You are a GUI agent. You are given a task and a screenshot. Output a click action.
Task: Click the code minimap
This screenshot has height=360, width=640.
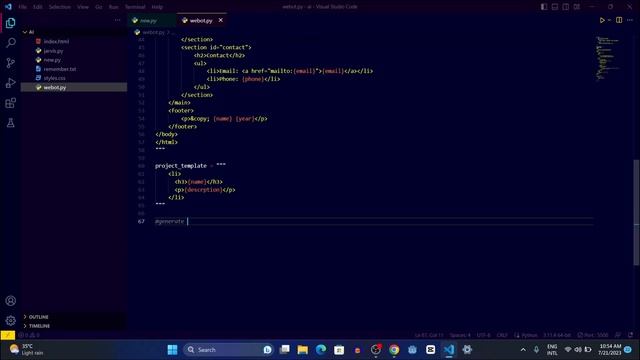tap(608, 58)
